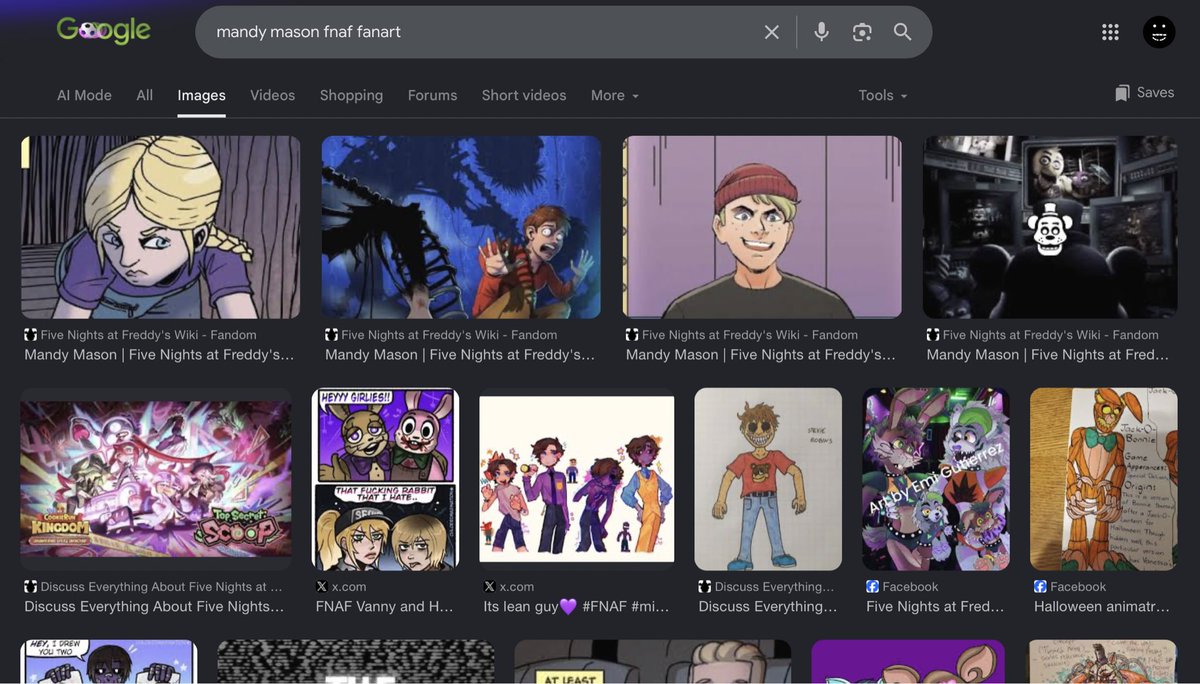The height and width of the screenshot is (684, 1200).
Task: Click x.com source under Vanny comic
Action: point(341,587)
